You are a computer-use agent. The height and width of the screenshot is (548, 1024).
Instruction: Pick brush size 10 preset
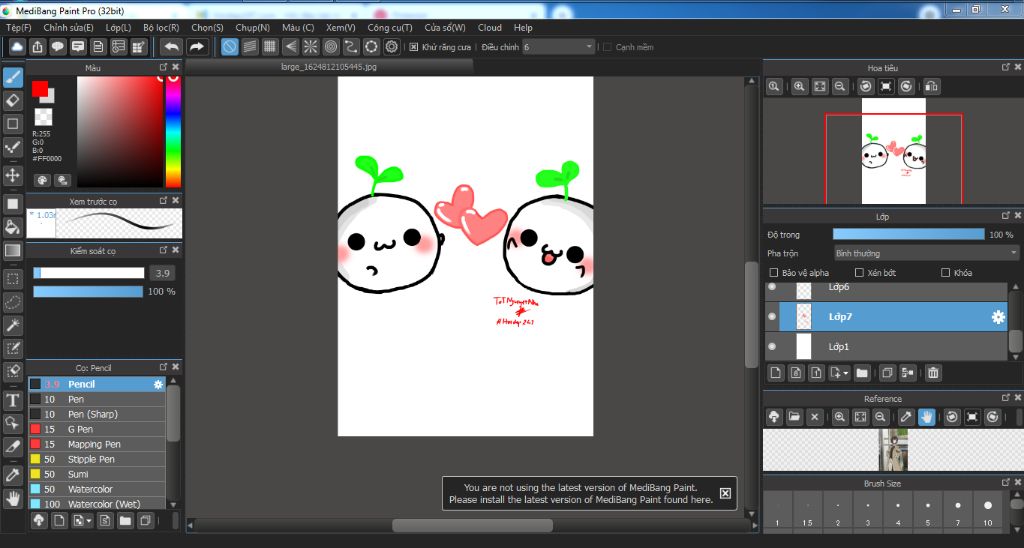[x=987, y=510]
